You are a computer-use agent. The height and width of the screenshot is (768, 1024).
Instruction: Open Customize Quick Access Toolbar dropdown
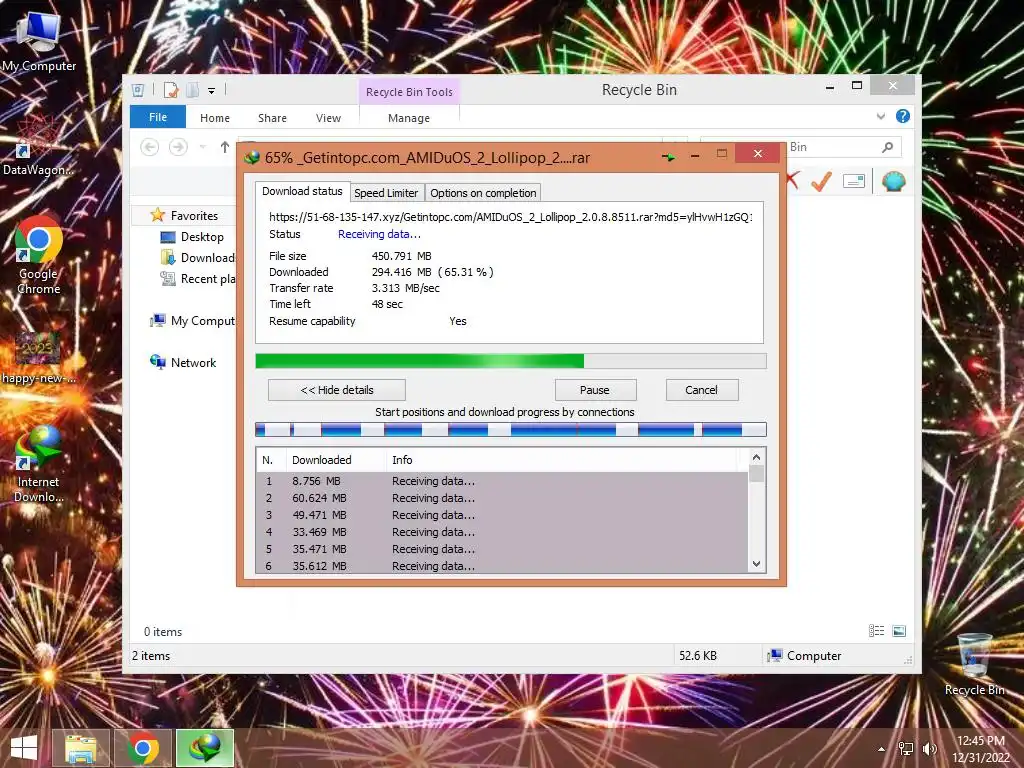pos(212,91)
